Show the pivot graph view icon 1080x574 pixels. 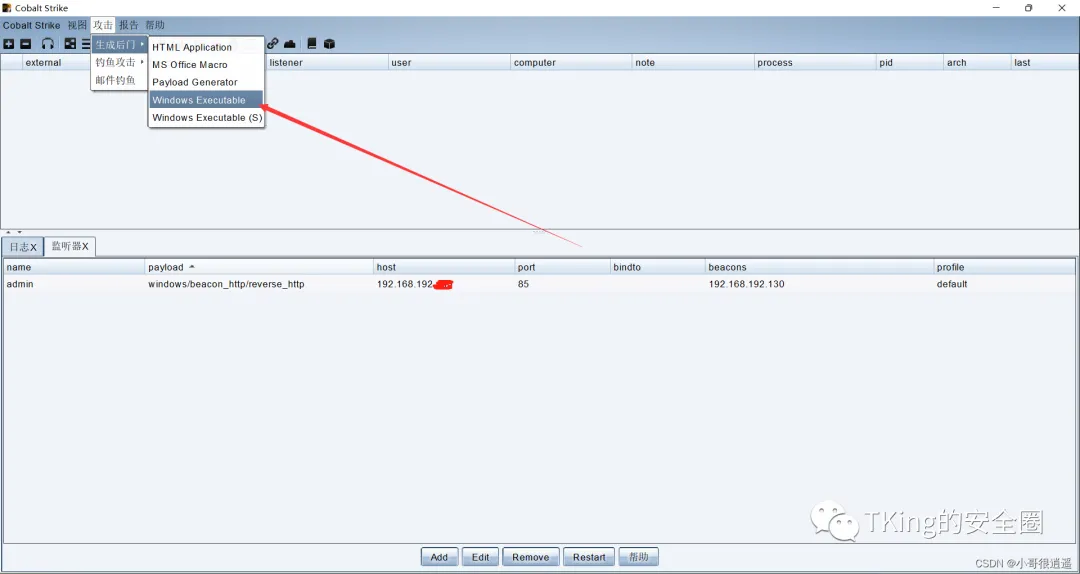[x=70, y=44]
